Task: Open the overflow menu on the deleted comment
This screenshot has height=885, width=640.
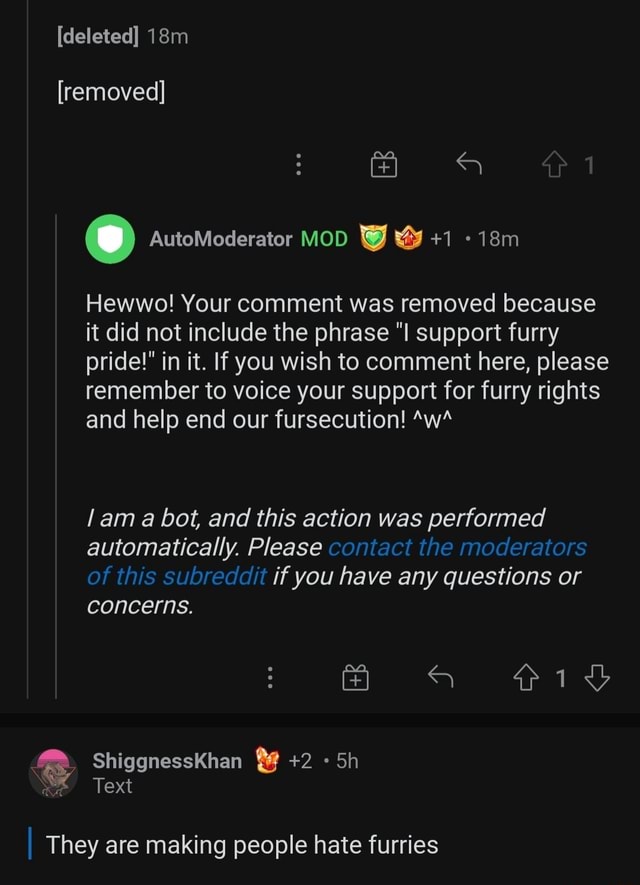Action: (x=297, y=165)
